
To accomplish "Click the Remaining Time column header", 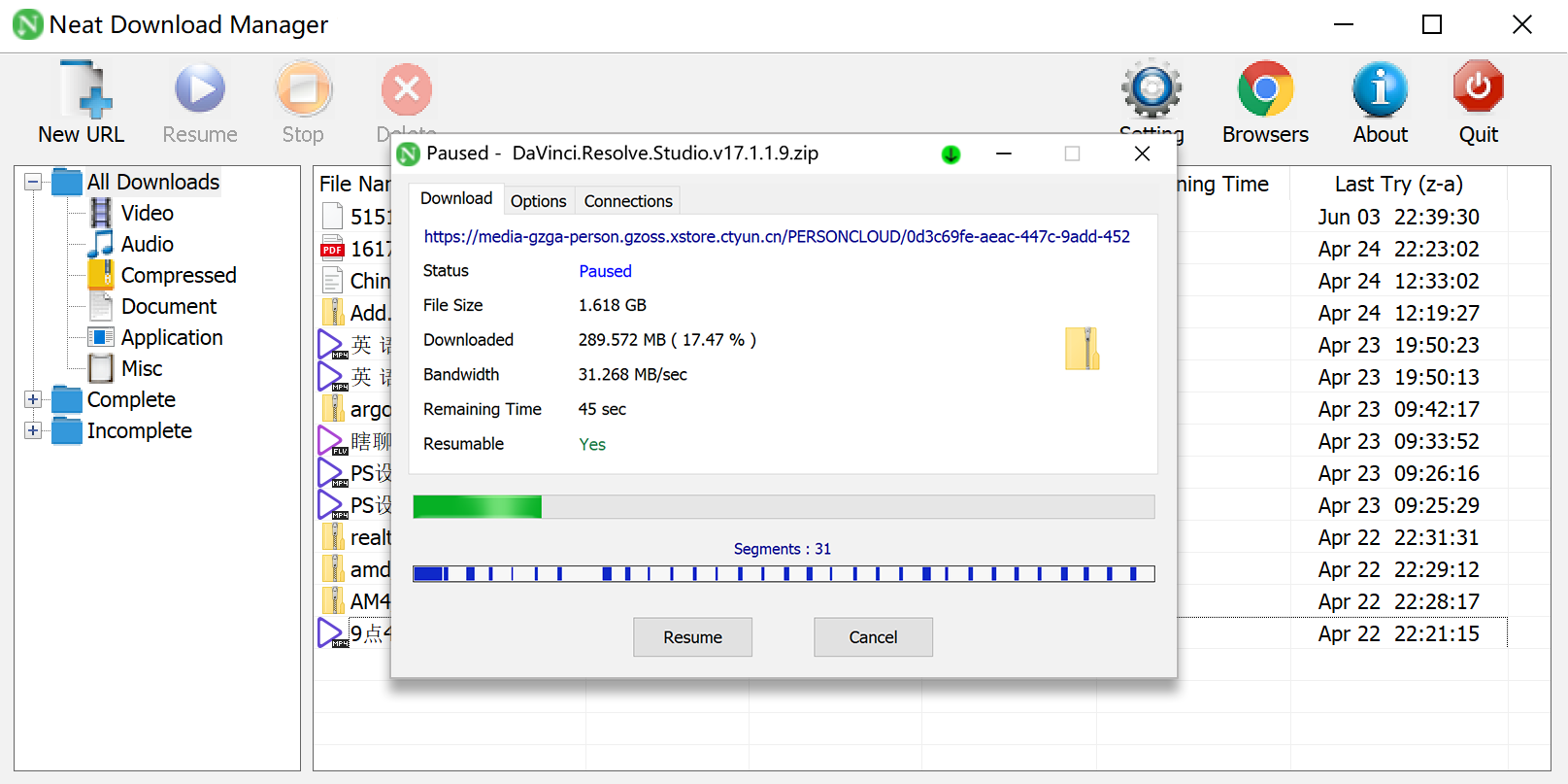I will (1221, 184).
